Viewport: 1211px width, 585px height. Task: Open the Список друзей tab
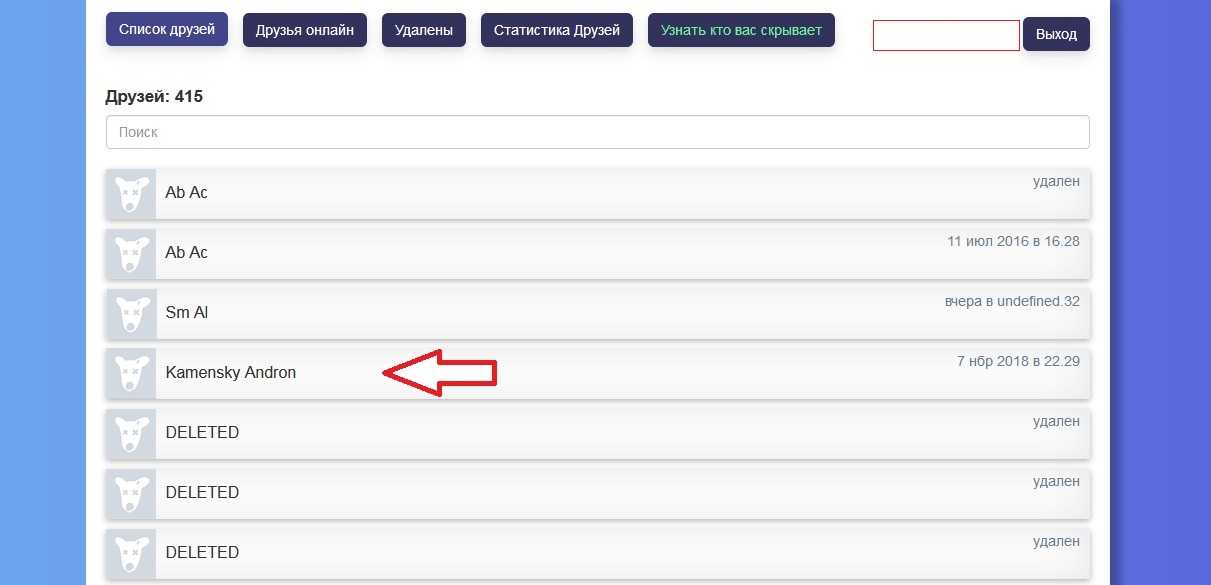click(167, 29)
